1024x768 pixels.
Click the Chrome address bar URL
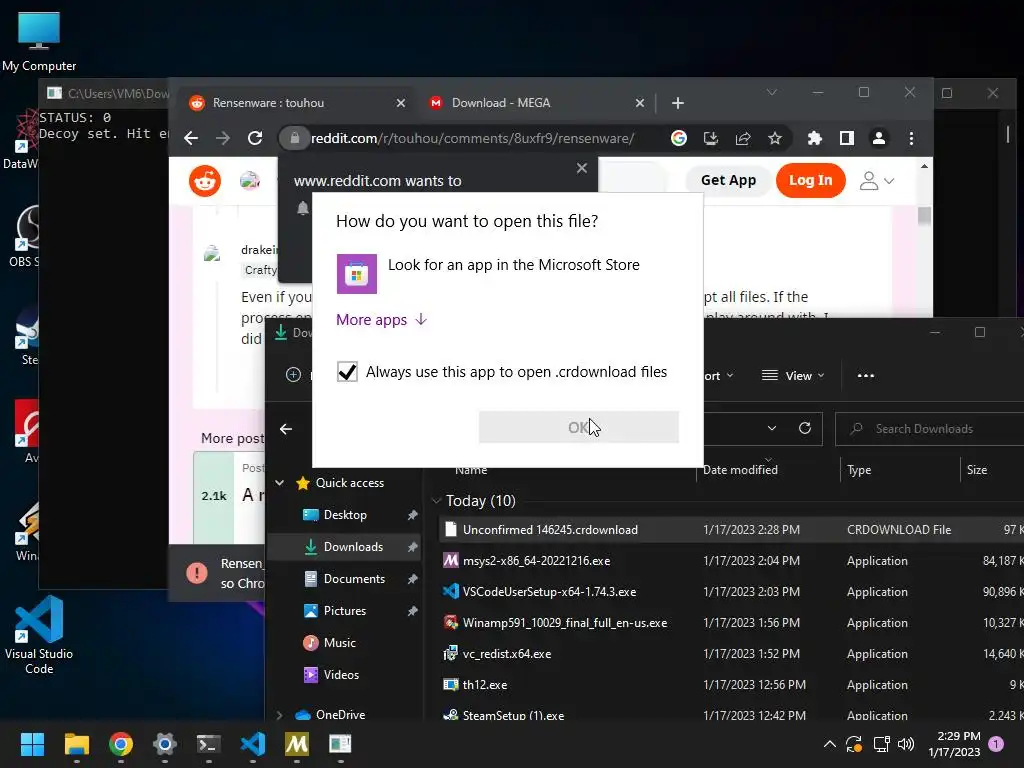tap(472, 138)
